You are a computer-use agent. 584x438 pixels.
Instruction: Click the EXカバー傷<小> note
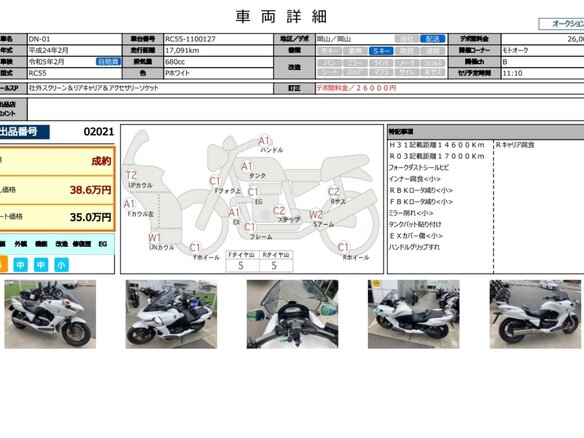[x=416, y=236]
